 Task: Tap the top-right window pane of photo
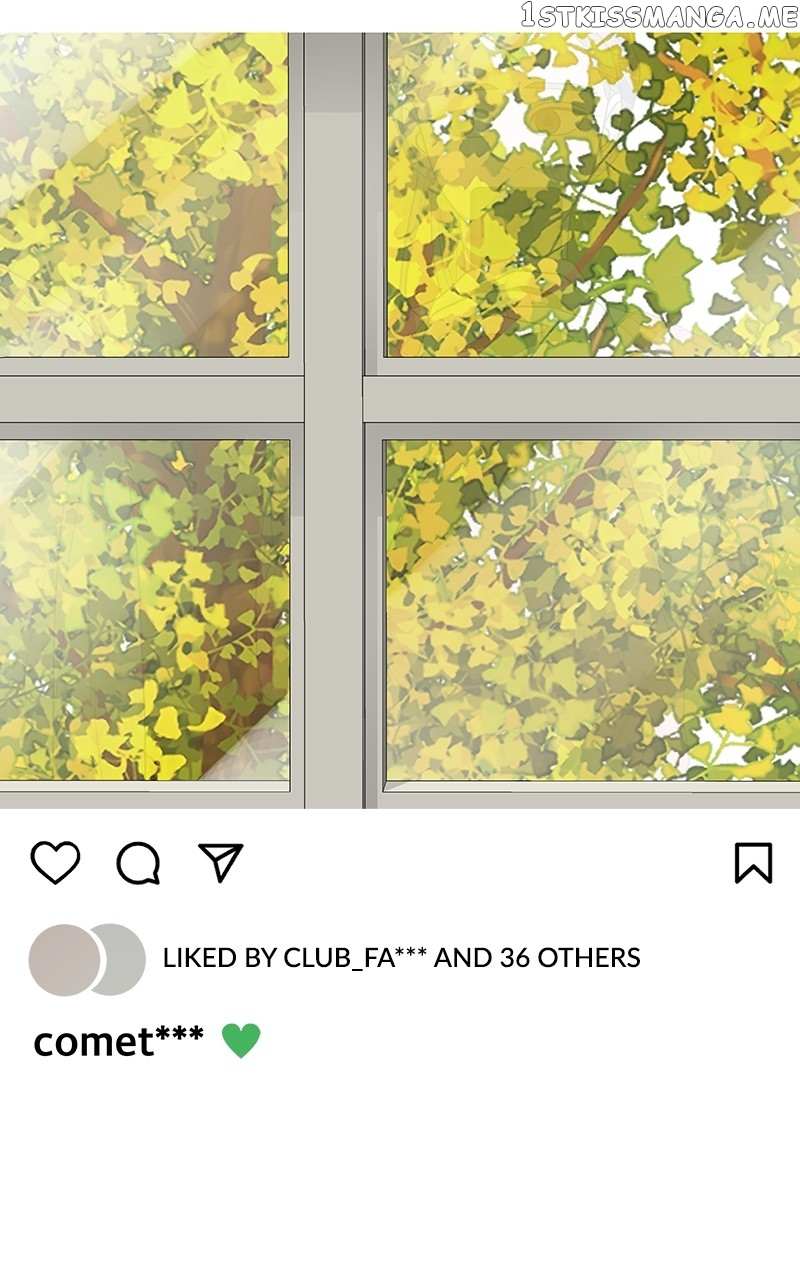click(x=593, y=195)
